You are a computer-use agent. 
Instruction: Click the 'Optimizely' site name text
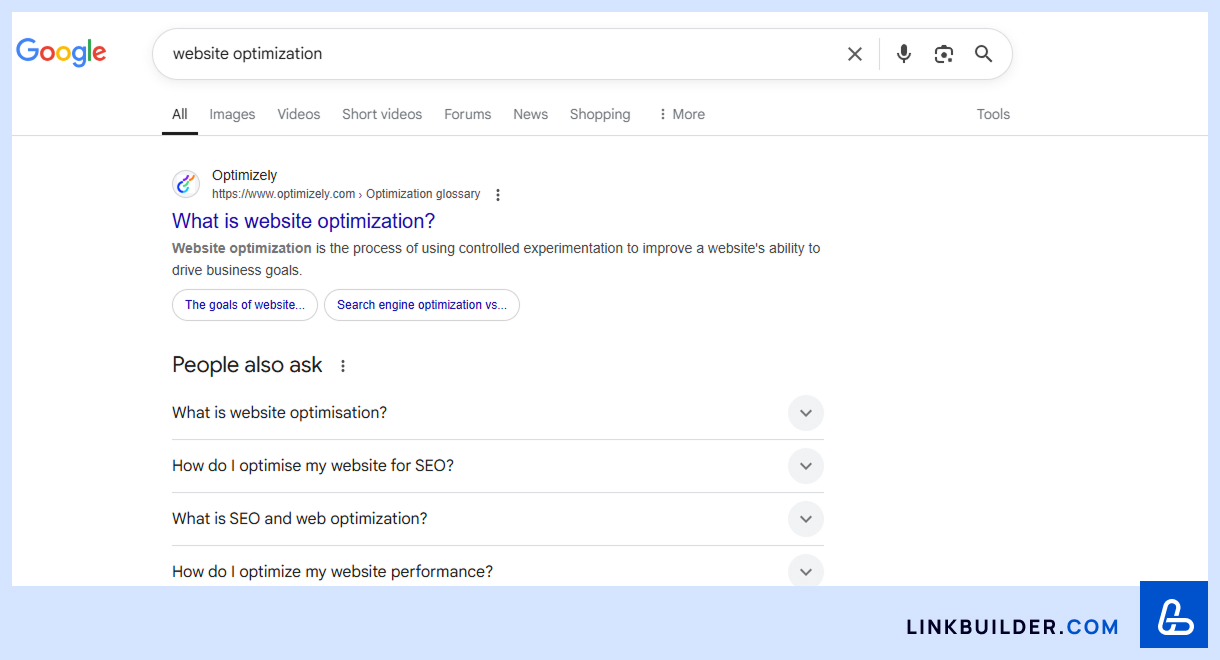point(245,175)
